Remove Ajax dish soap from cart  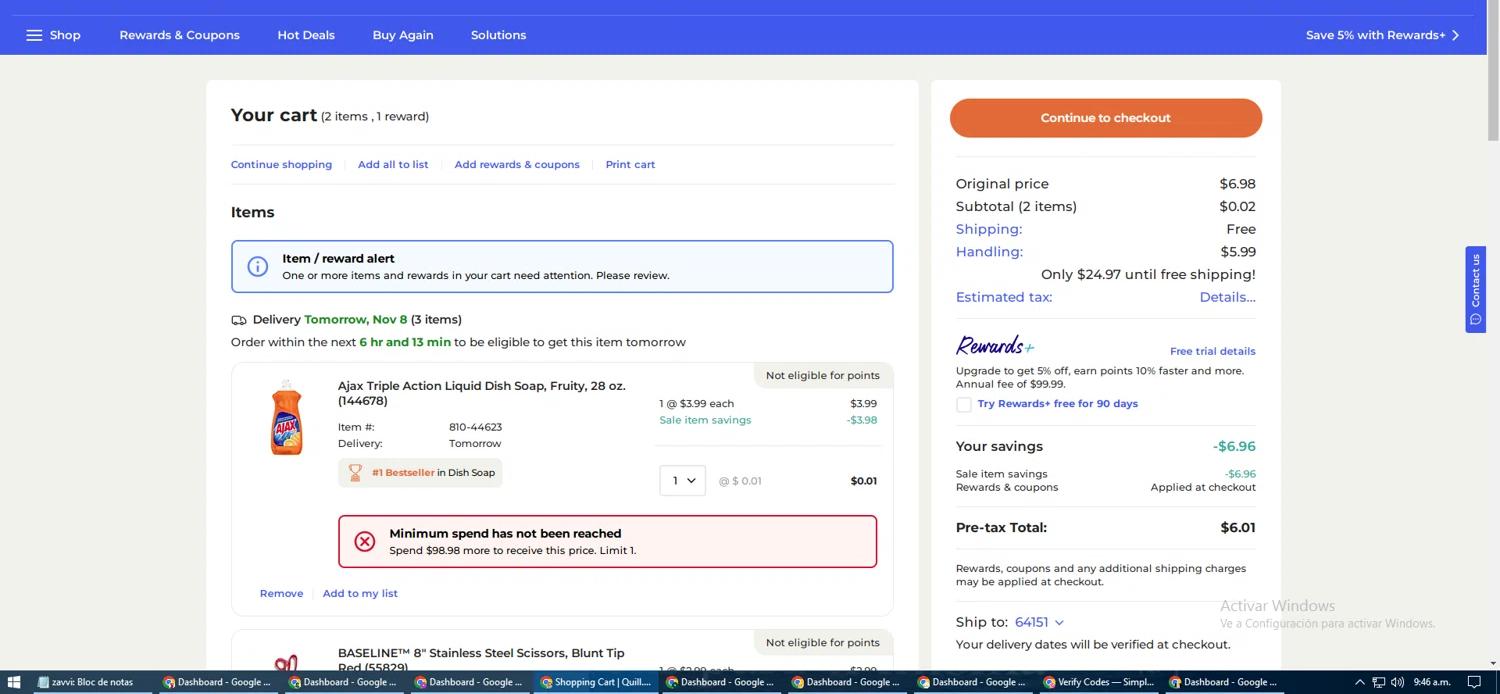tap(281, 594)
